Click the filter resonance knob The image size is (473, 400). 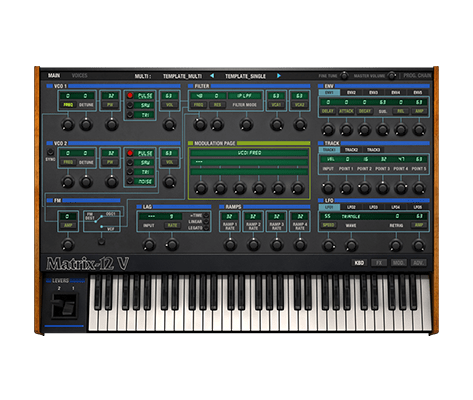pyautogui.click(x=217, y=125)
